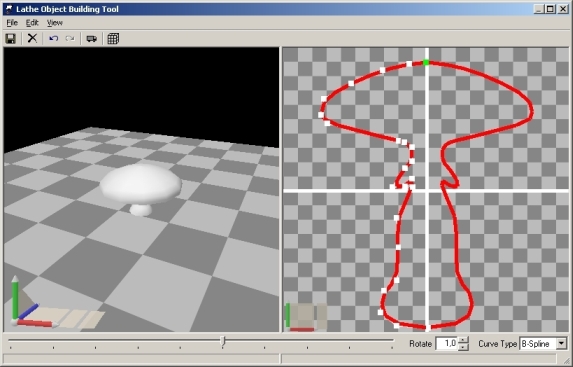The width and height of the screenshot is (573, 367).
Task: Click the bottom slider thumb
Action: 223,341
